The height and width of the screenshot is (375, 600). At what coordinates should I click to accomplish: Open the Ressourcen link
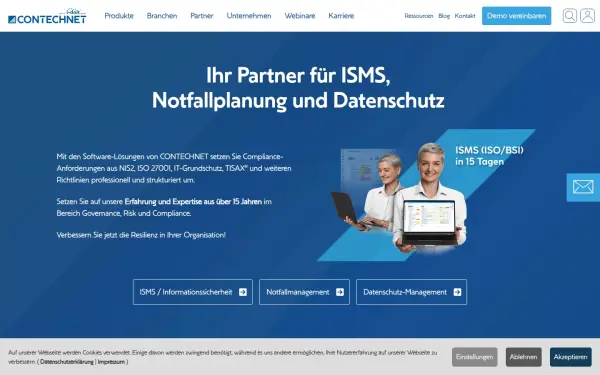[419, 16]
